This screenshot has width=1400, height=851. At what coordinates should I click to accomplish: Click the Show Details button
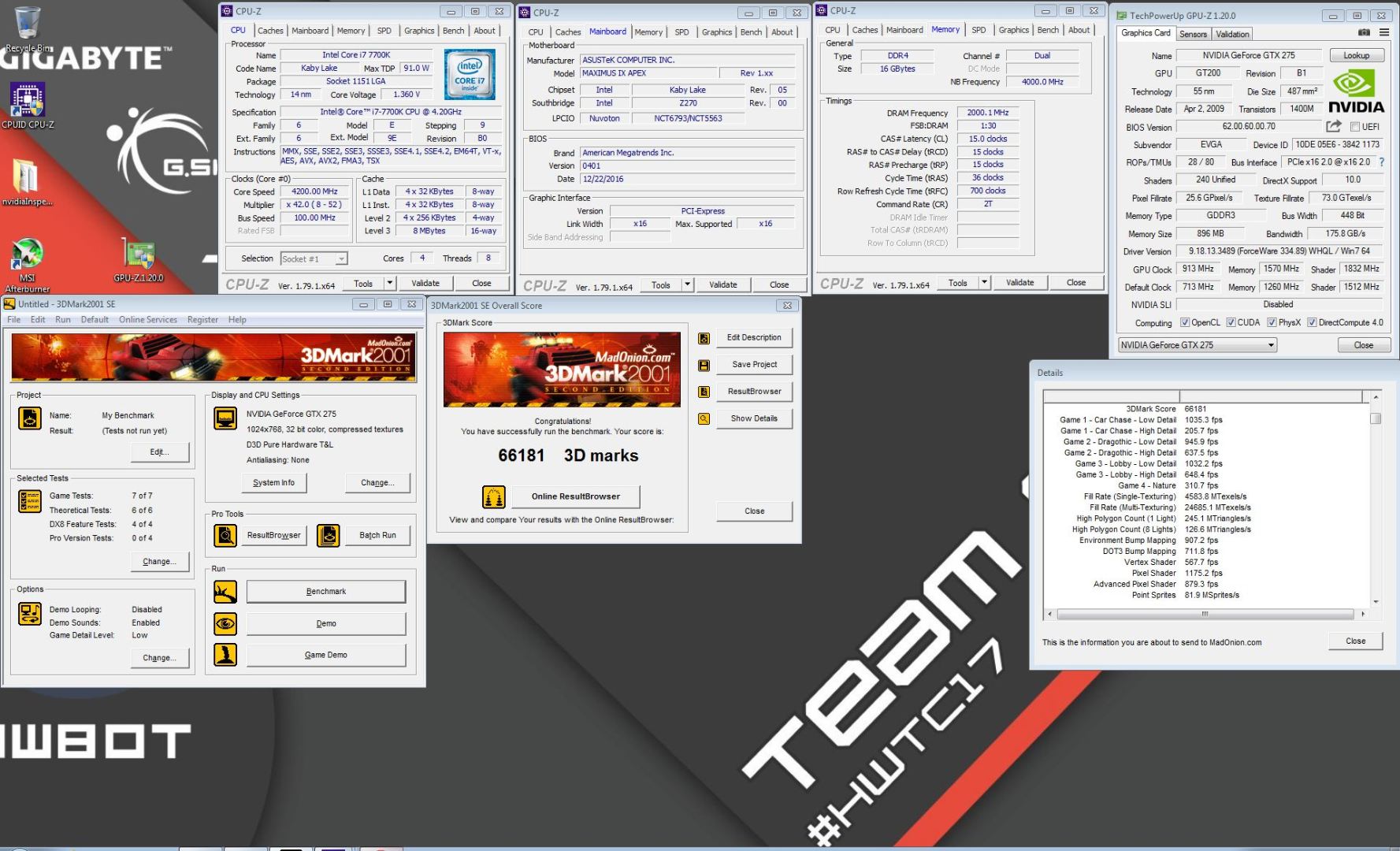(754, 418)
